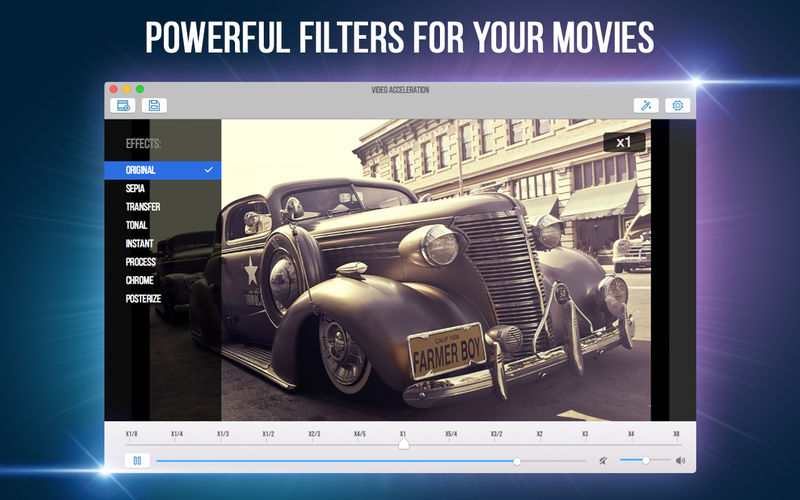This screenshot has width=800, height=500.
Task: Open a video file with the film icon
Action: click(122, 106)
